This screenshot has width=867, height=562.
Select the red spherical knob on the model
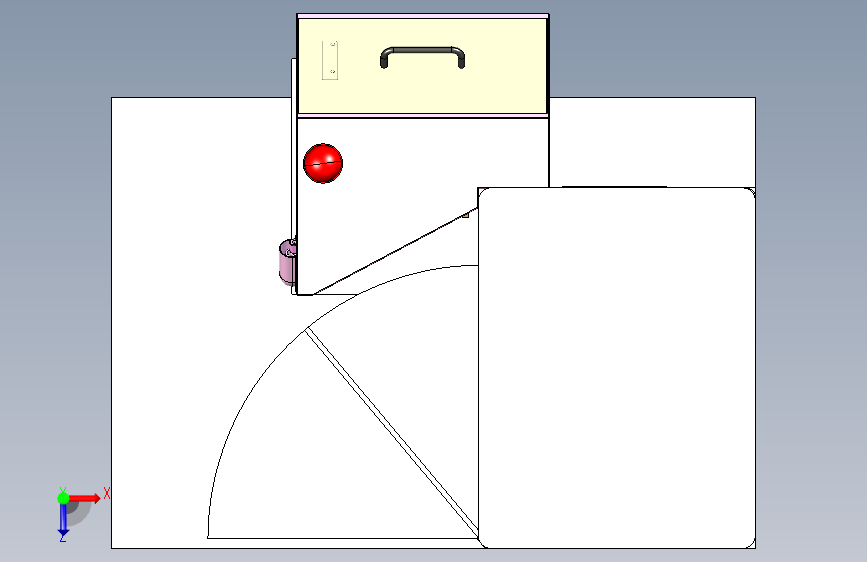(323, 163)
